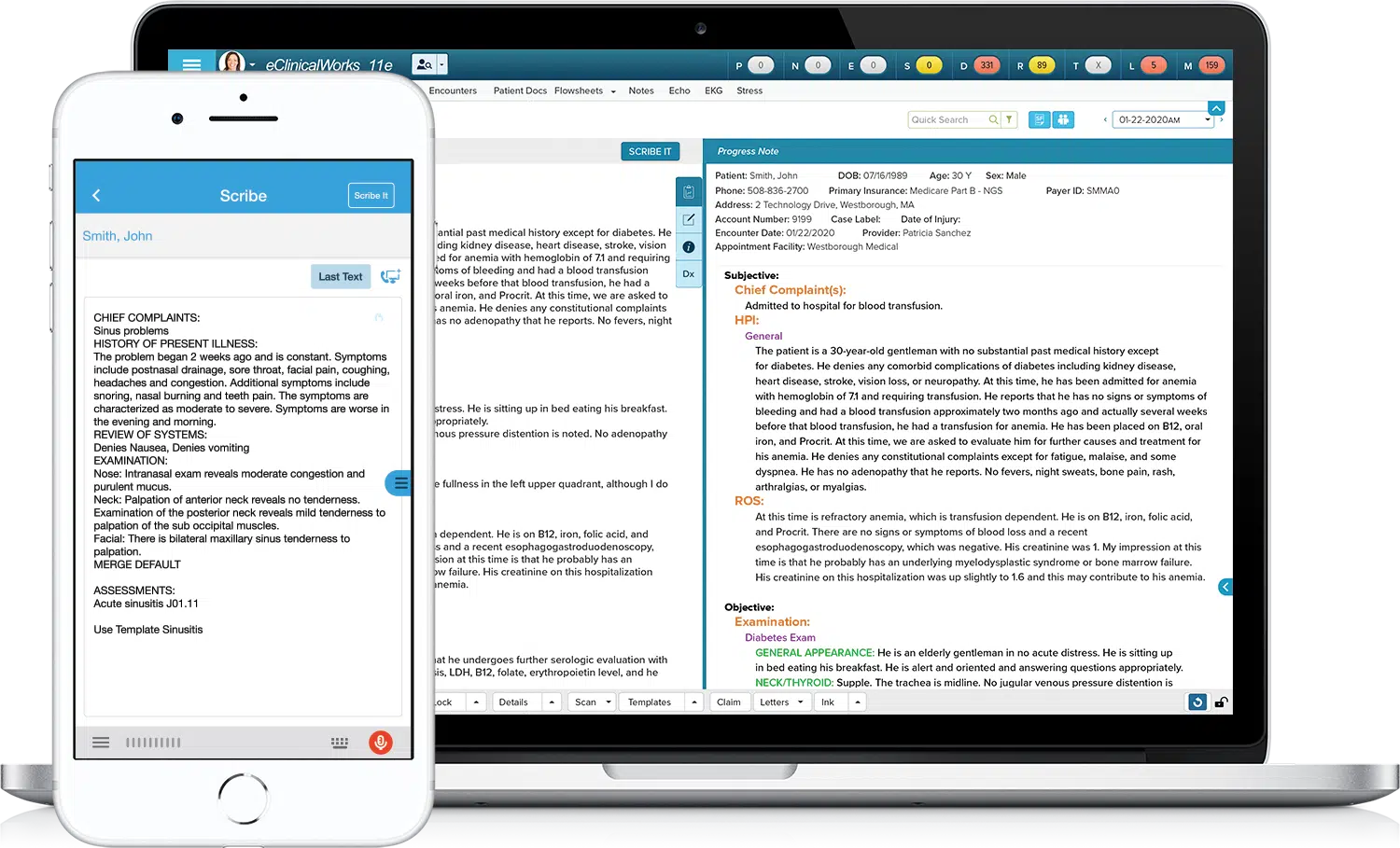
Task: Click the N counter badge showing 0
Action: click(818, 65)
